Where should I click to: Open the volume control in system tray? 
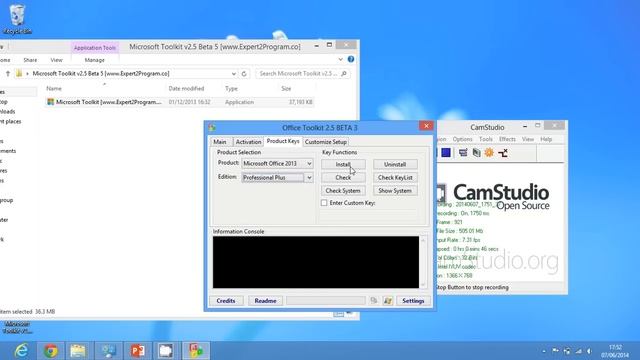(x=589, y=351)
